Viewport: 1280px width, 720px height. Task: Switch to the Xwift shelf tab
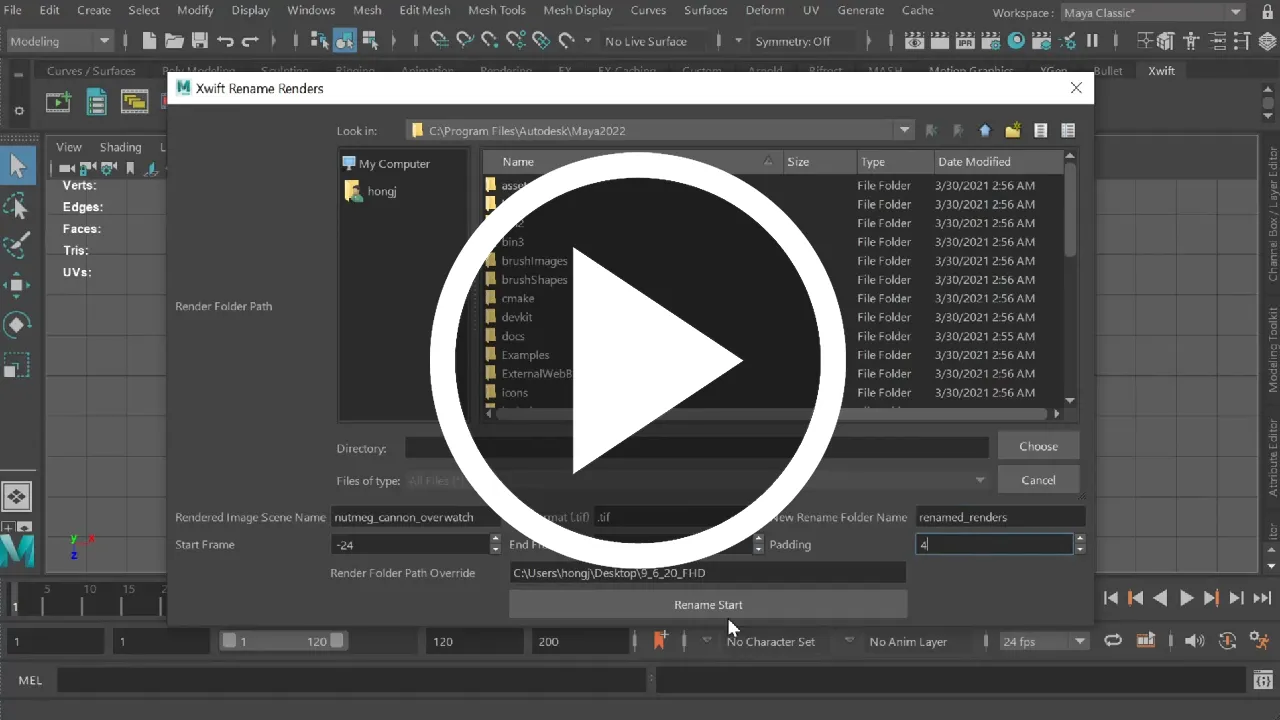click(x=1161, y=71)
